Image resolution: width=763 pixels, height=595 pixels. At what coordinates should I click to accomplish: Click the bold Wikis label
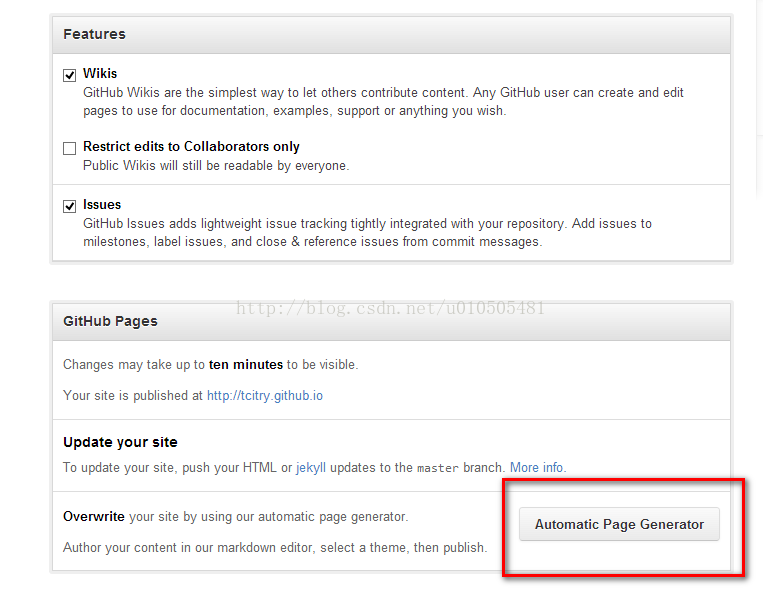coord(100,74)
